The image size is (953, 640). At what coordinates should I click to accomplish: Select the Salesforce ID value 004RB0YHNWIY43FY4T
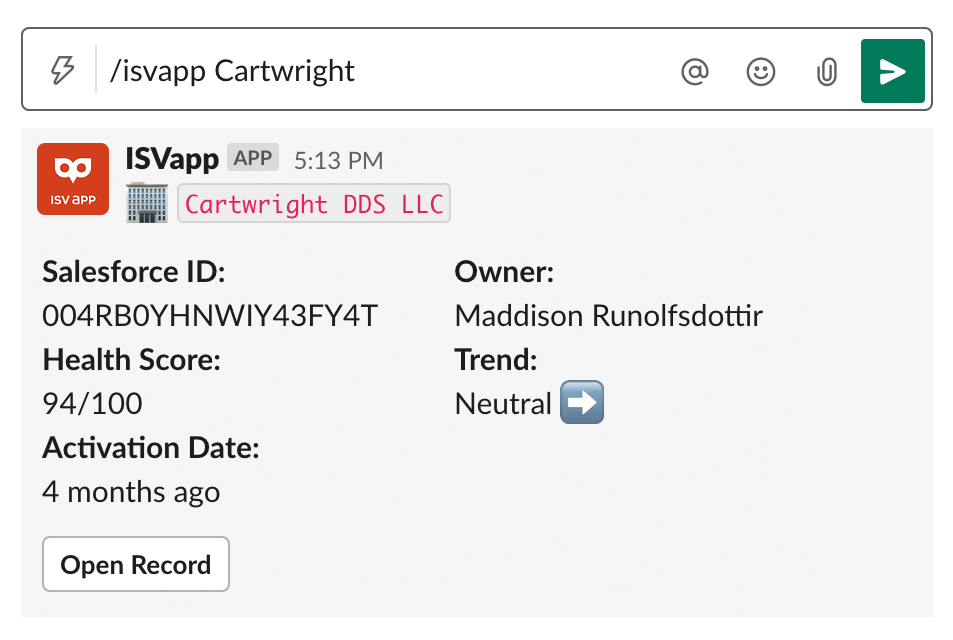pyautogui.click(x=210, y=316)
